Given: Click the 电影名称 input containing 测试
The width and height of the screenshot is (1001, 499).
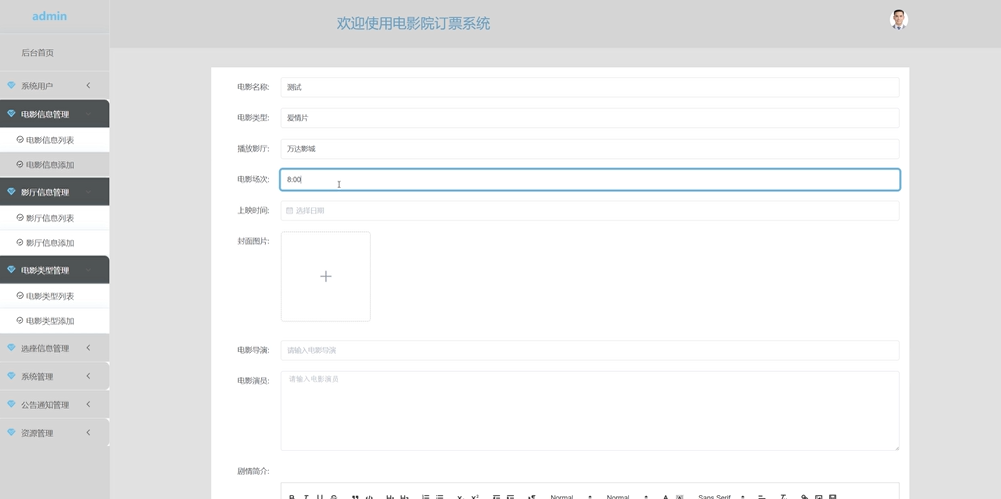Looking at the screenshot, I should pyautogui.click(x=590, y=87).
